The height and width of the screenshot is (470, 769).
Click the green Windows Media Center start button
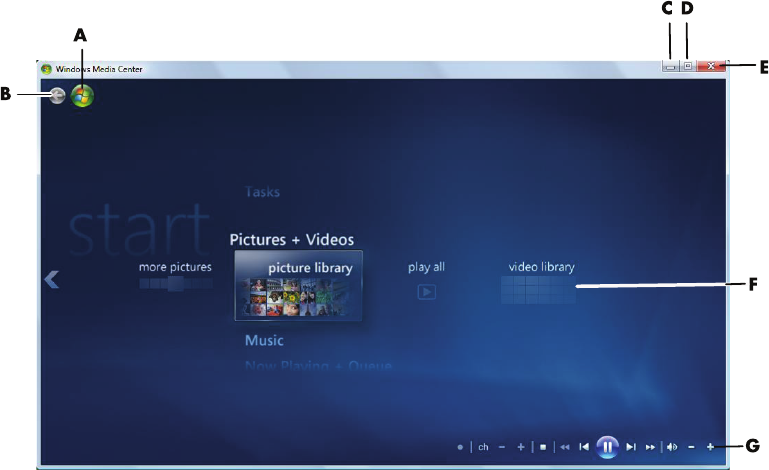[x=82, y=96]
